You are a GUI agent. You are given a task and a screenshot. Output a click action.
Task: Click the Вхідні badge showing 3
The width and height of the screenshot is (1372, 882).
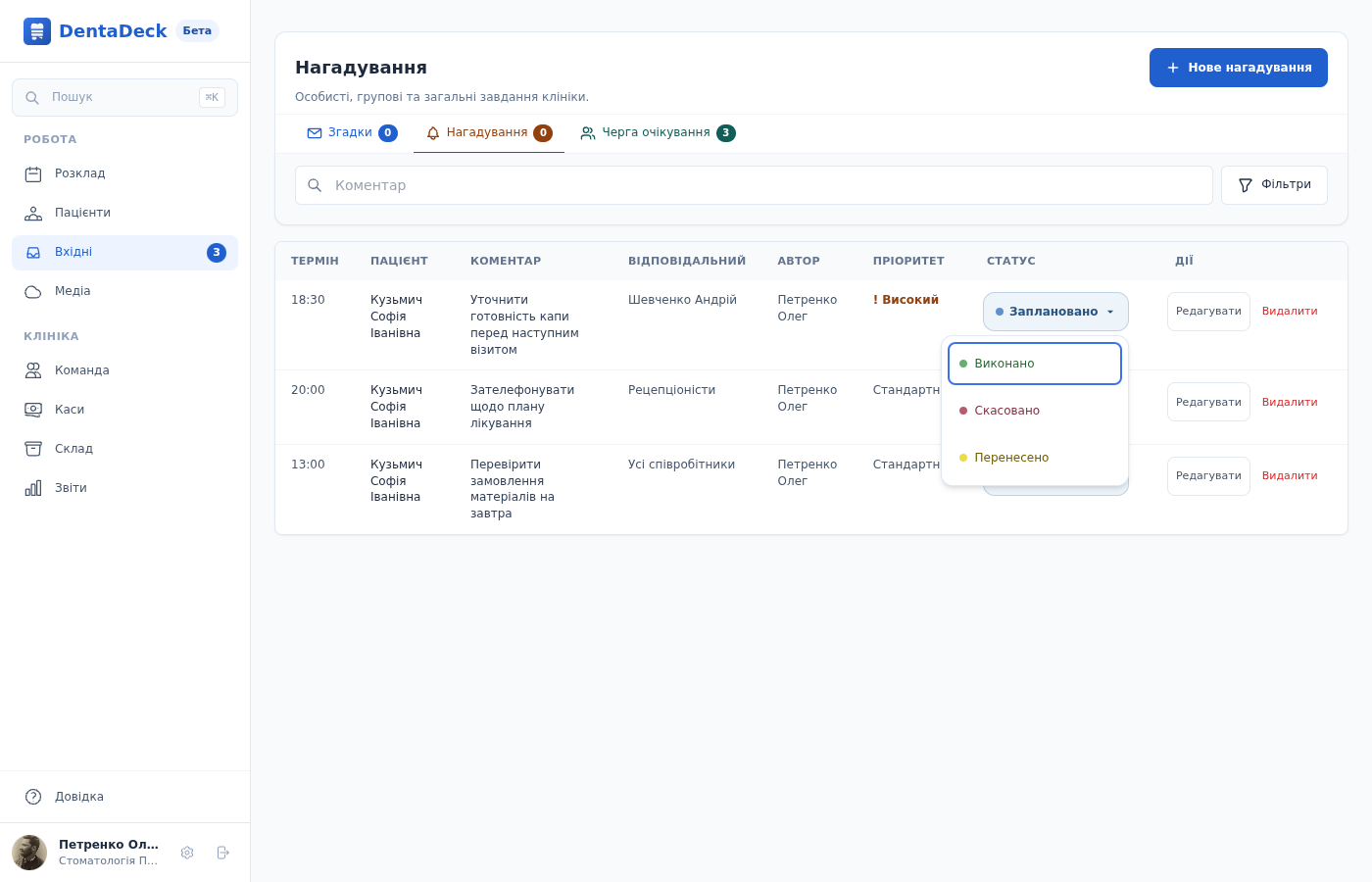point(217,253)
